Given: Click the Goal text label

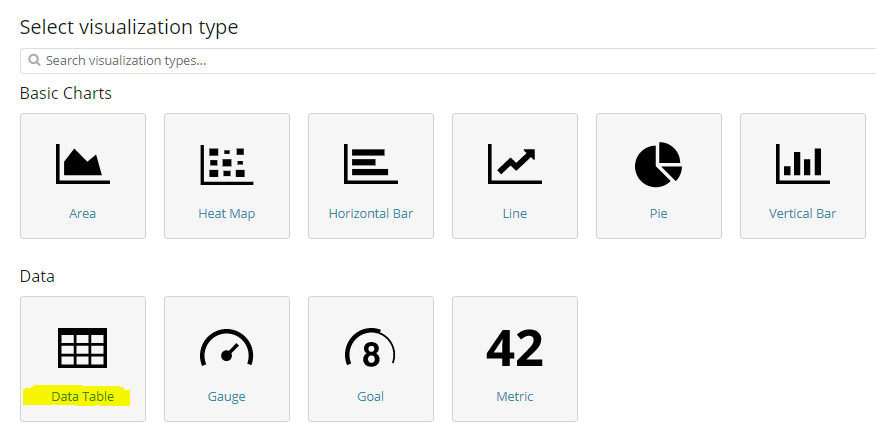Looking at the screenshot, I should (370, 396).
